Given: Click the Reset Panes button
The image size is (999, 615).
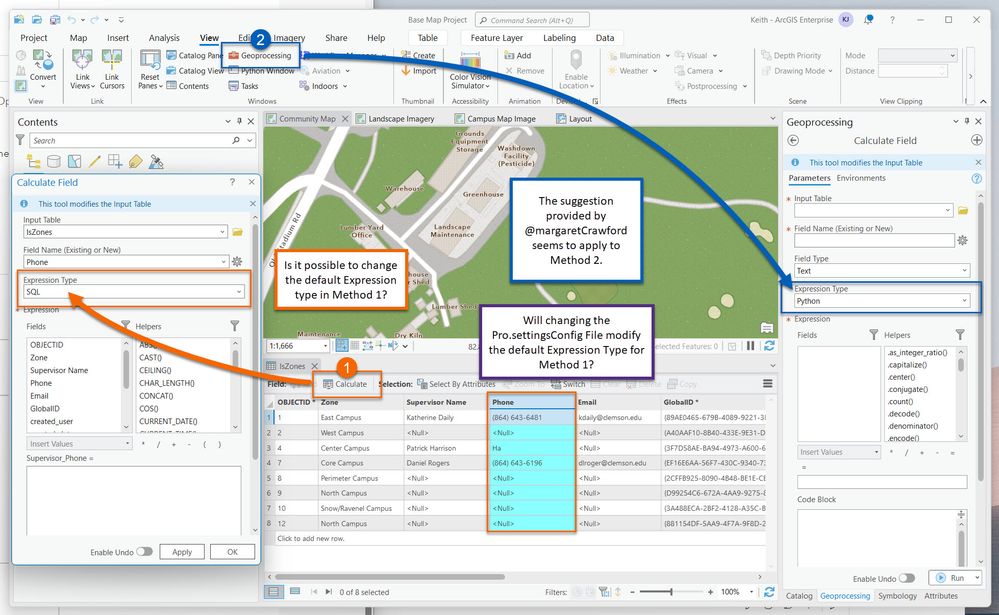Looking at the screenshot, I should pyautogui.click(x=150, y=69).
